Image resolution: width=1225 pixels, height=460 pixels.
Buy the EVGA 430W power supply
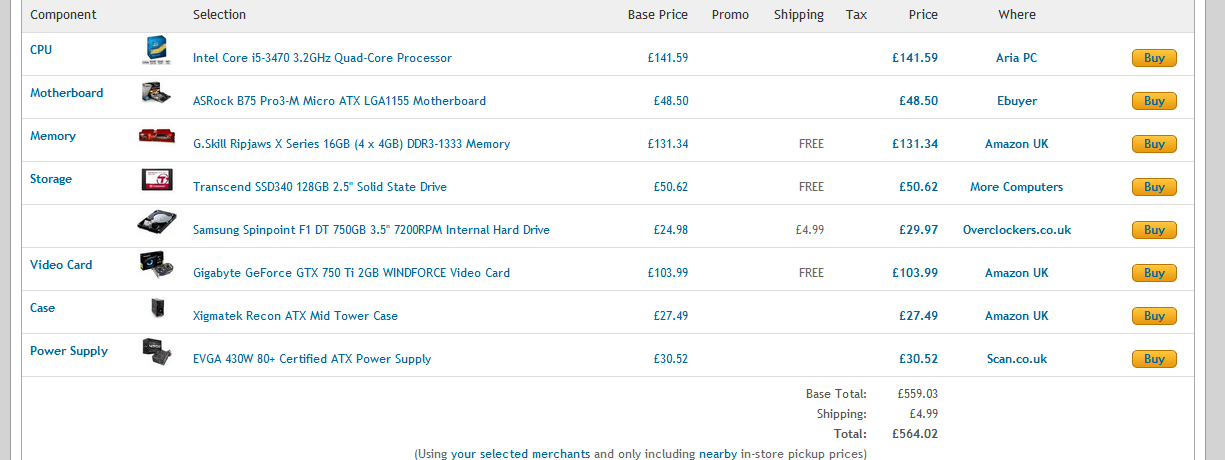pos(1154,359)
